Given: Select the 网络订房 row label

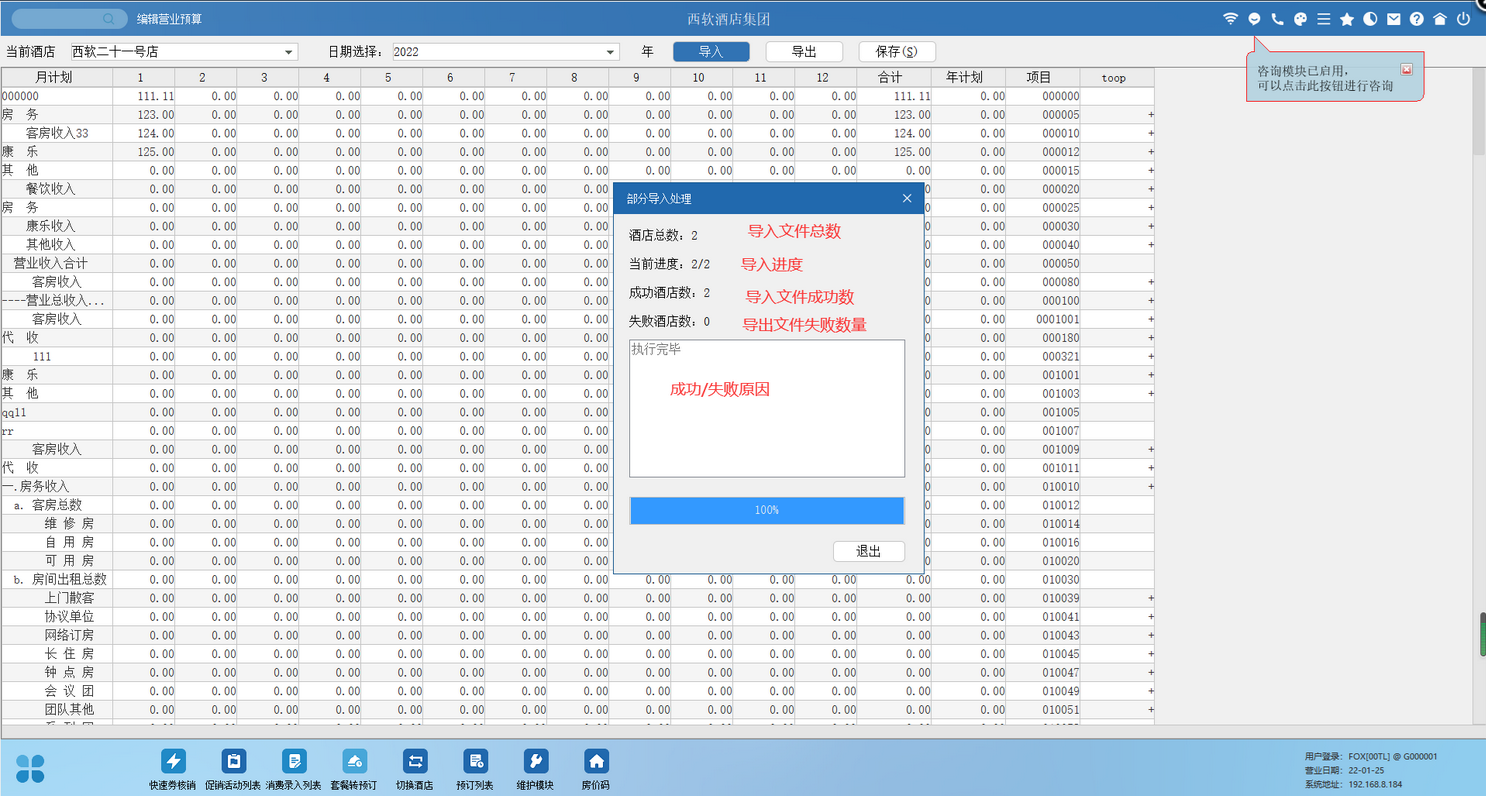Looking at the screenshot, I should click(69, 635).
